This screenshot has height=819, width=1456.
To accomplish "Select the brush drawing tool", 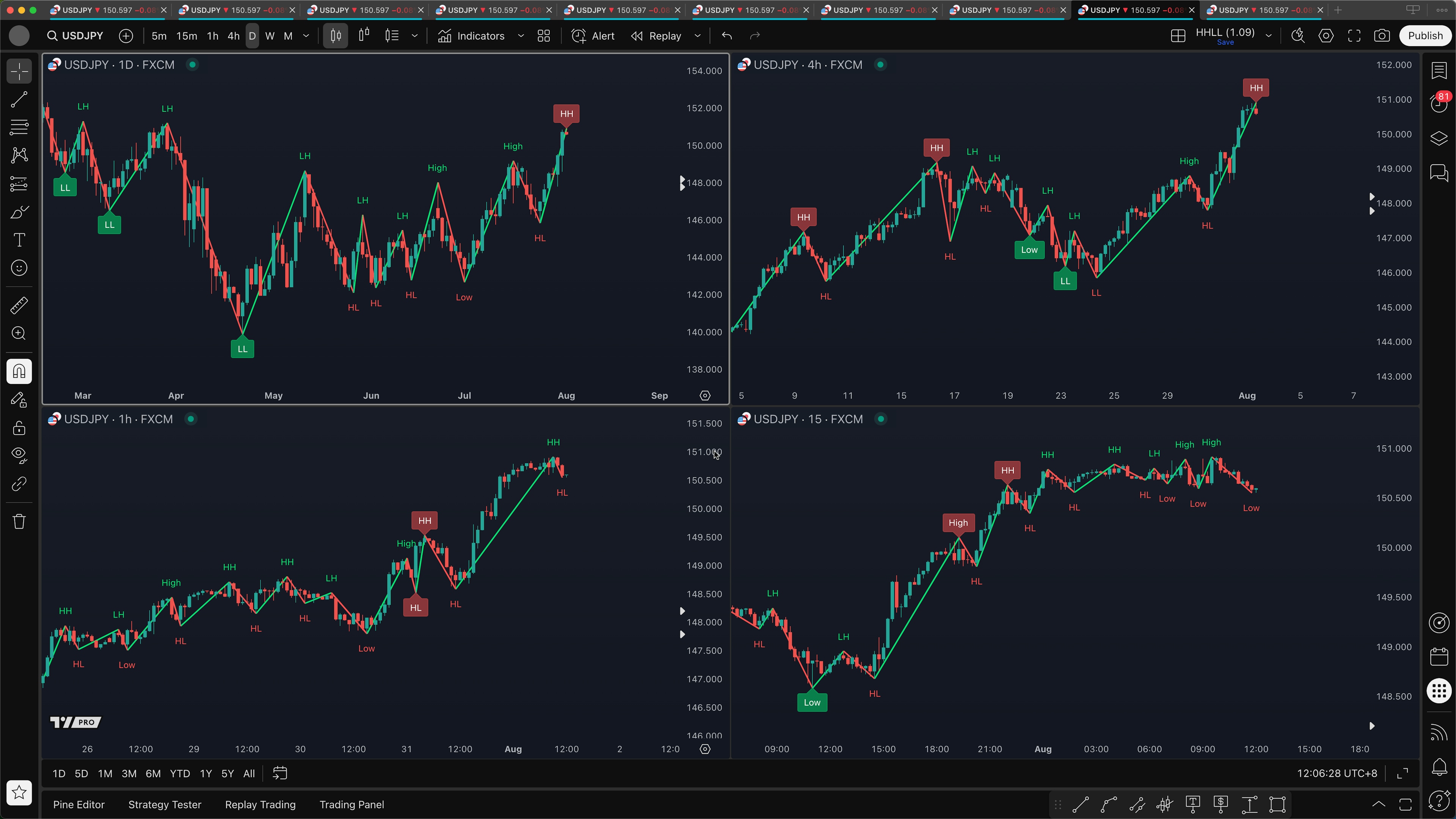I will 19,212.
